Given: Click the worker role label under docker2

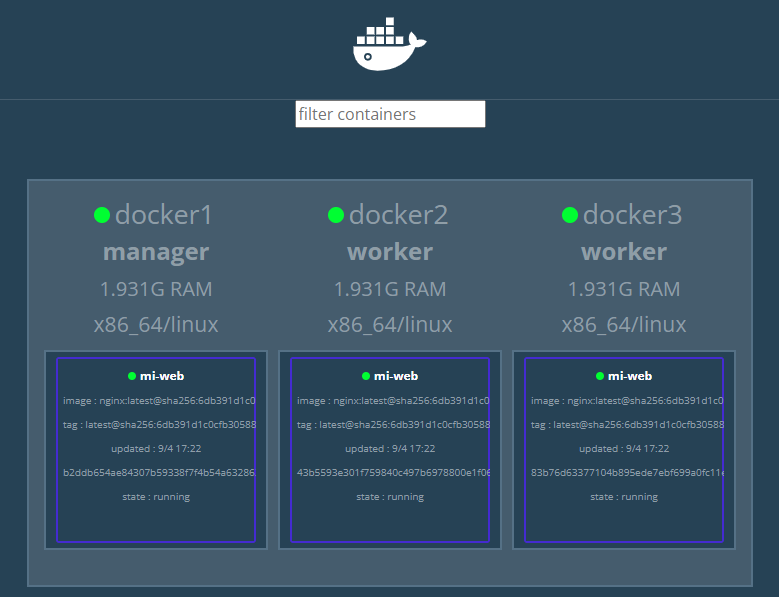Looking at the screenshot, I should click(x=390, y=252).
